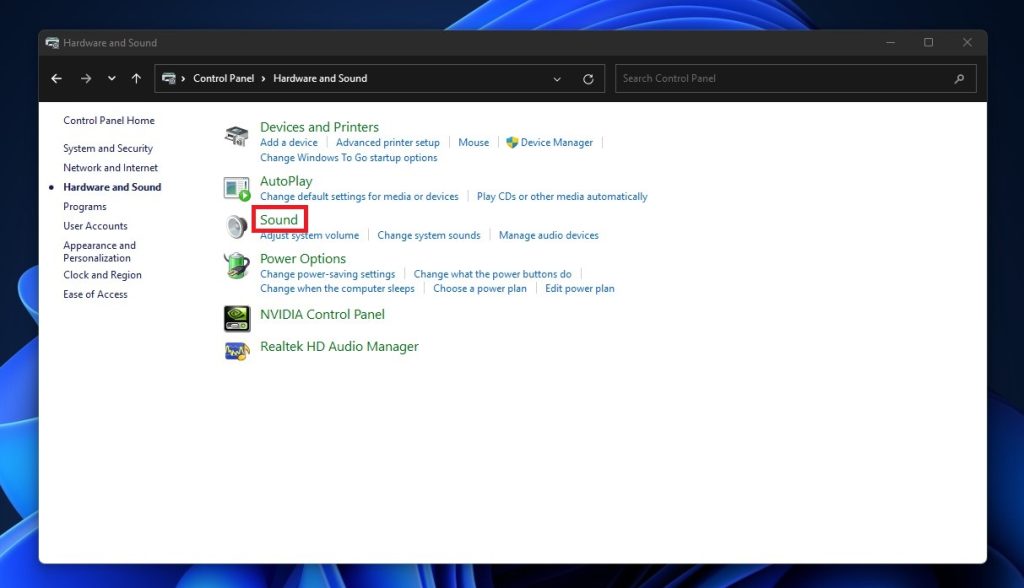Open the Devices and Printers heading link
Image resolution: width=1024 pixels, height=588 pixels.
click(x=319, y=127)
